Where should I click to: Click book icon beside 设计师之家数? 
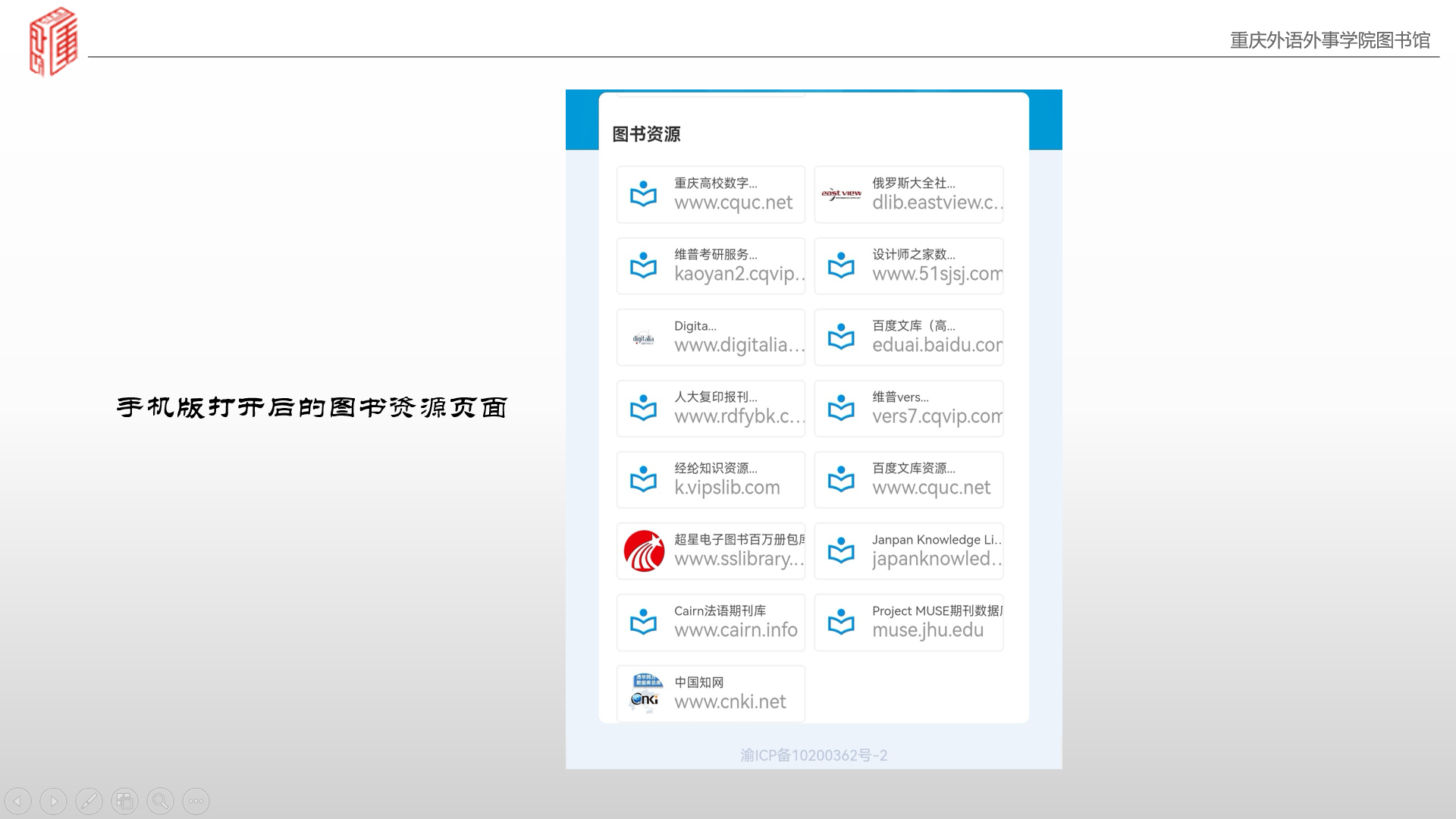(841, 265)
